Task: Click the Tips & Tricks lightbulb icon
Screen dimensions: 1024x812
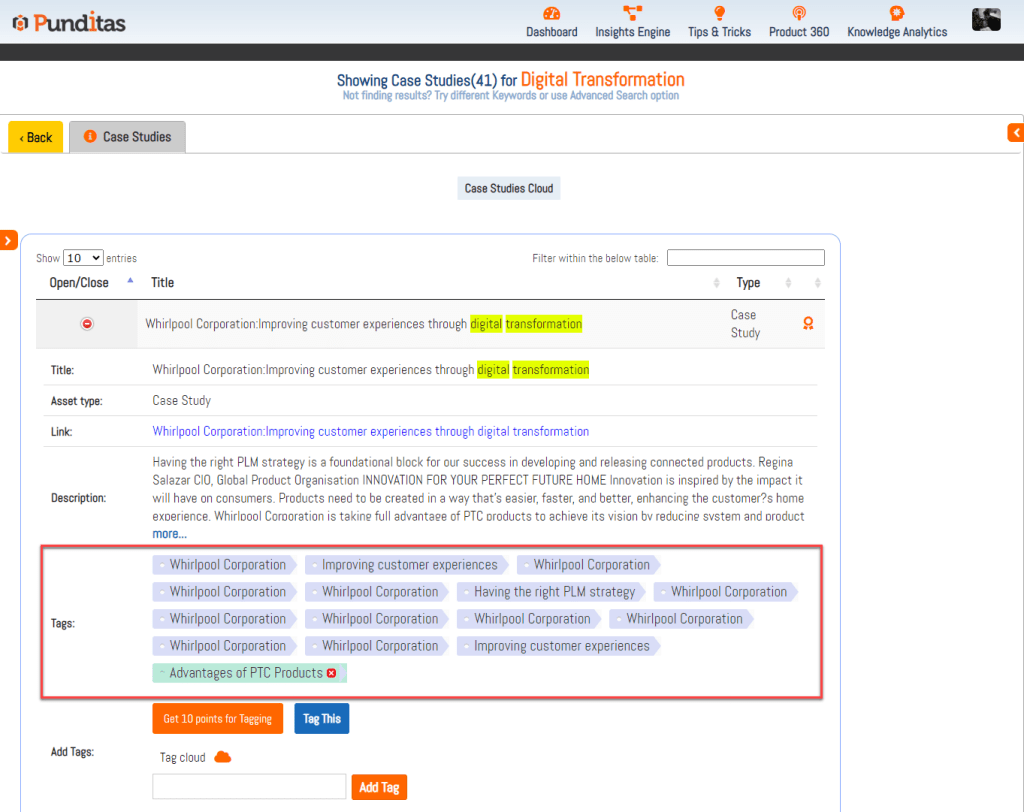Action: (719, 14)
